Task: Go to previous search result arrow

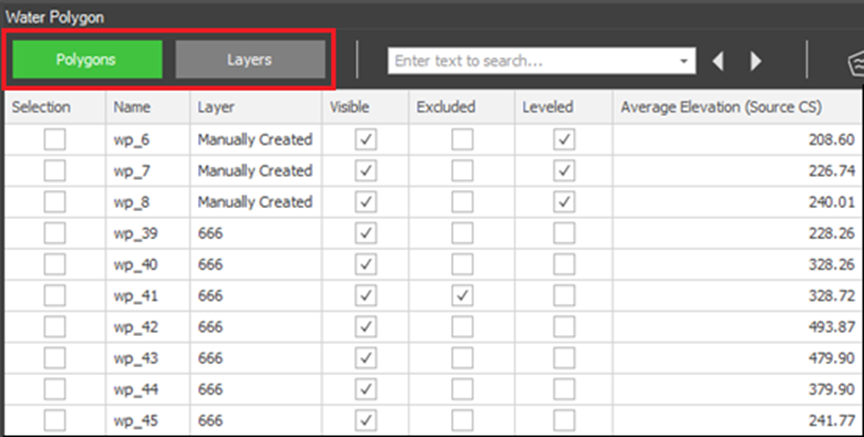Action: pyautogui.click(x=717, y=61)
